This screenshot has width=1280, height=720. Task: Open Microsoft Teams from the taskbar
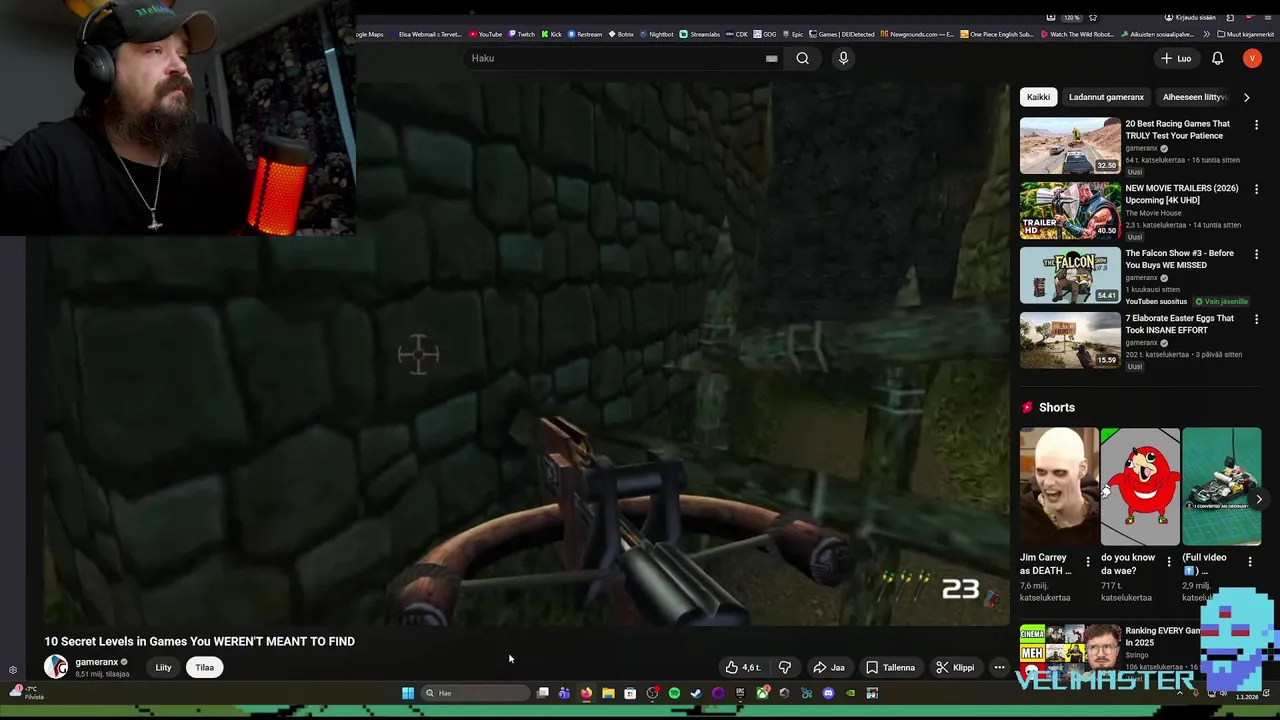(564, 693)
